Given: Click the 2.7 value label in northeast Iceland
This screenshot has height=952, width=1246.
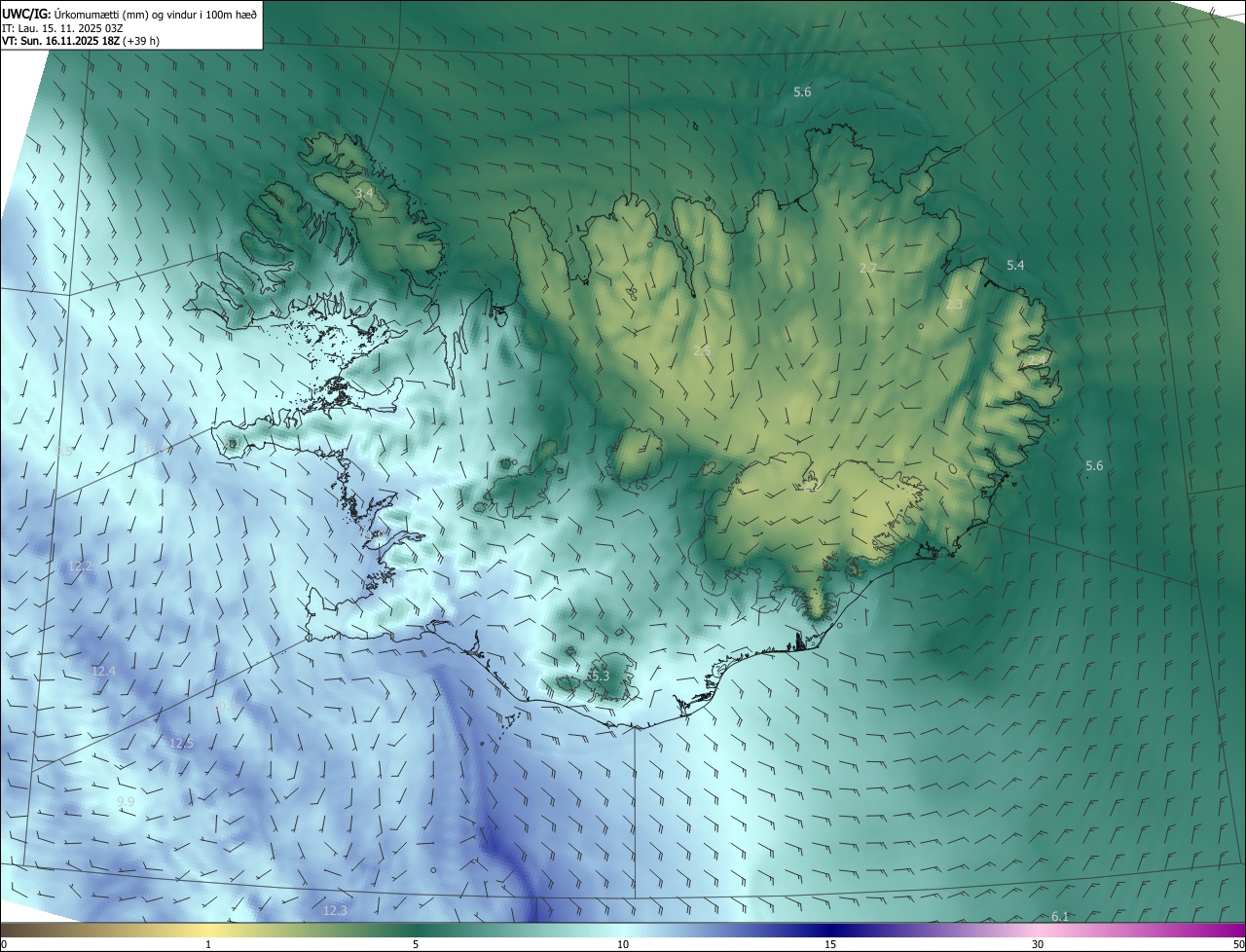Looking at the screenshot, I should [x=868, y=268].
